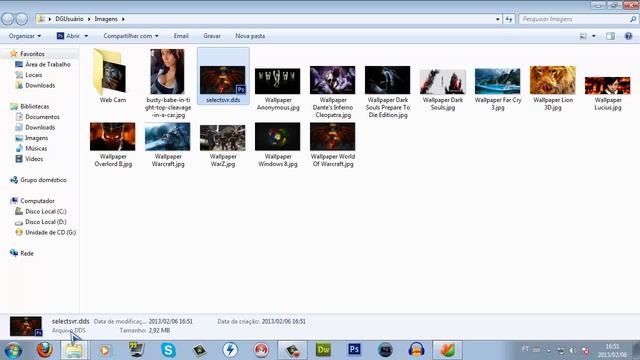640x360 pixels.
Task: Change view with the view icon
Action: pyautogui.click(x=583, y=36)
